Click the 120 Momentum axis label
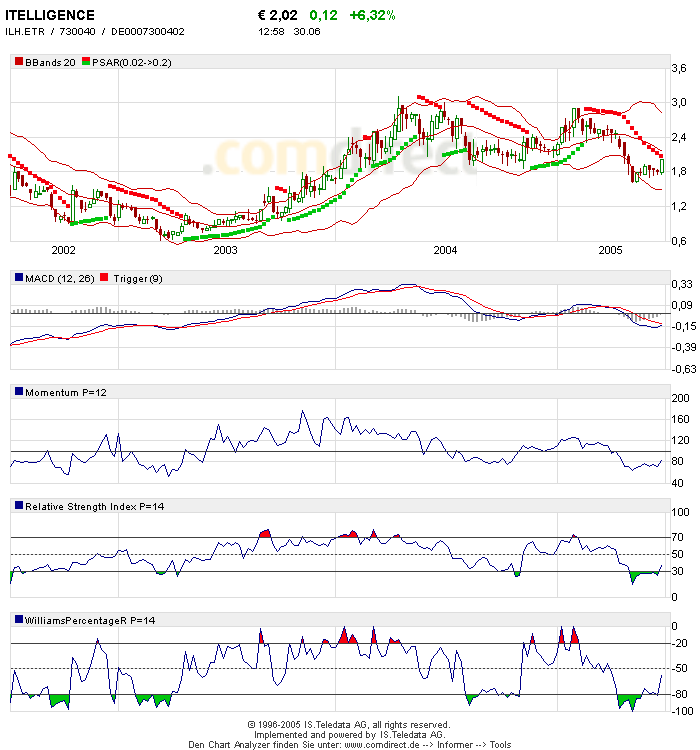 click(680, 441)
